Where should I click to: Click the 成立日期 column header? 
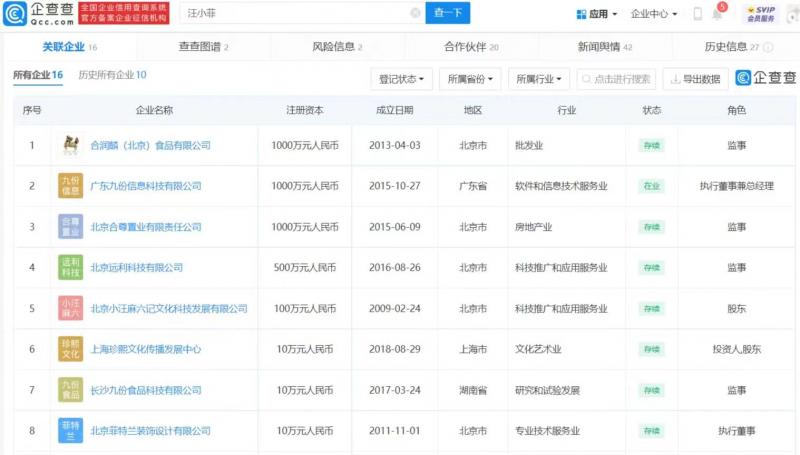click(x=395, y=110)
